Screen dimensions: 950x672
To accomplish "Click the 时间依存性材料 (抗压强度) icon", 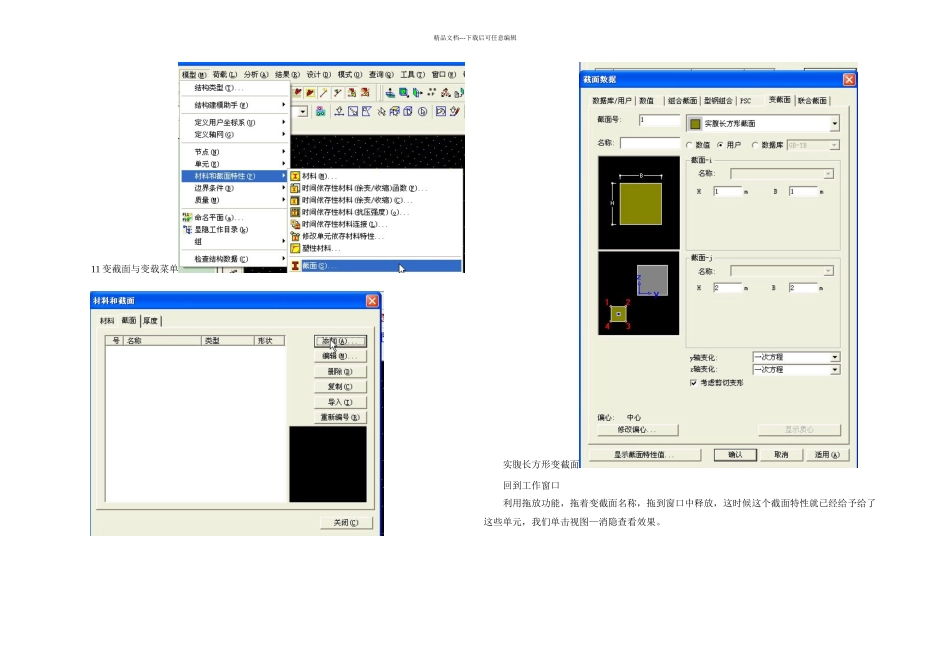I will click(x=296, y=212).
